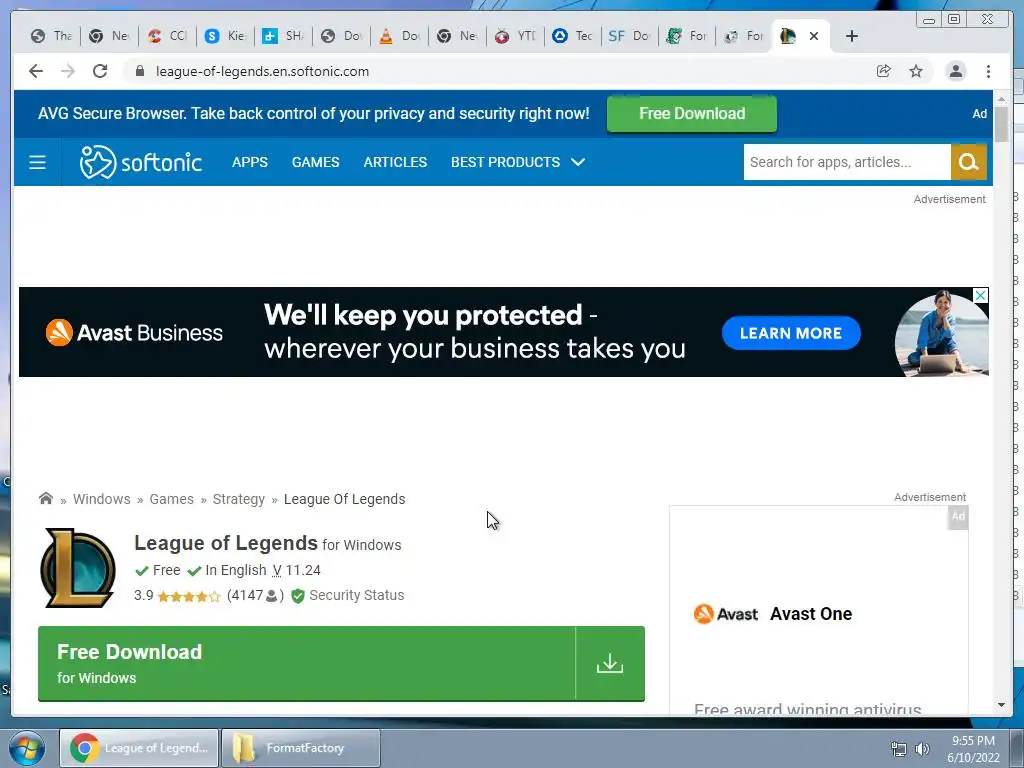Open the Apps menu in Softonic
Image resolution: width=1024 pixels, height=768 pixels.
[250, 162]
